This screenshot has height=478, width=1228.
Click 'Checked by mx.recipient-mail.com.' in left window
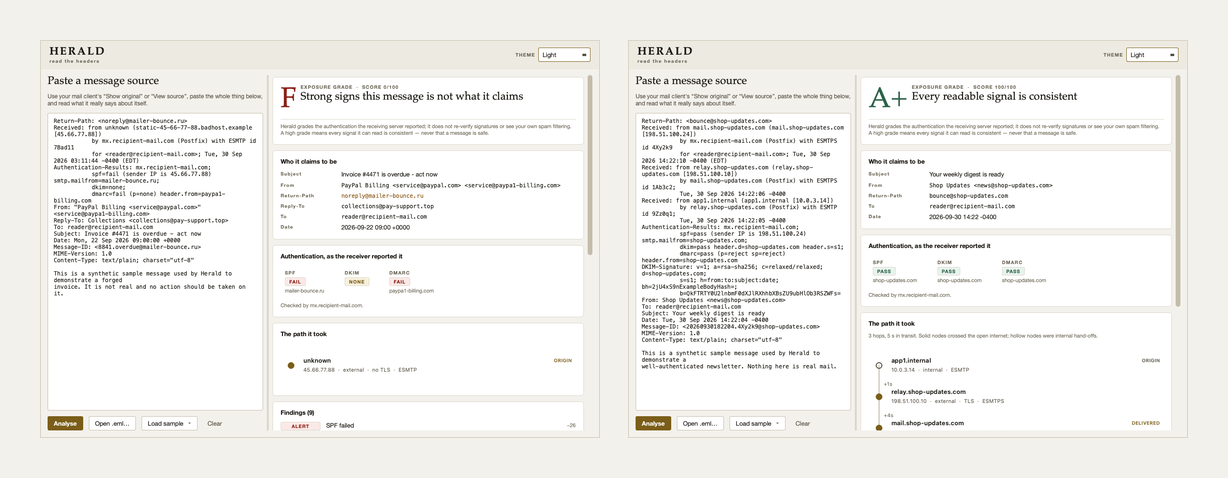click(322, 305)
